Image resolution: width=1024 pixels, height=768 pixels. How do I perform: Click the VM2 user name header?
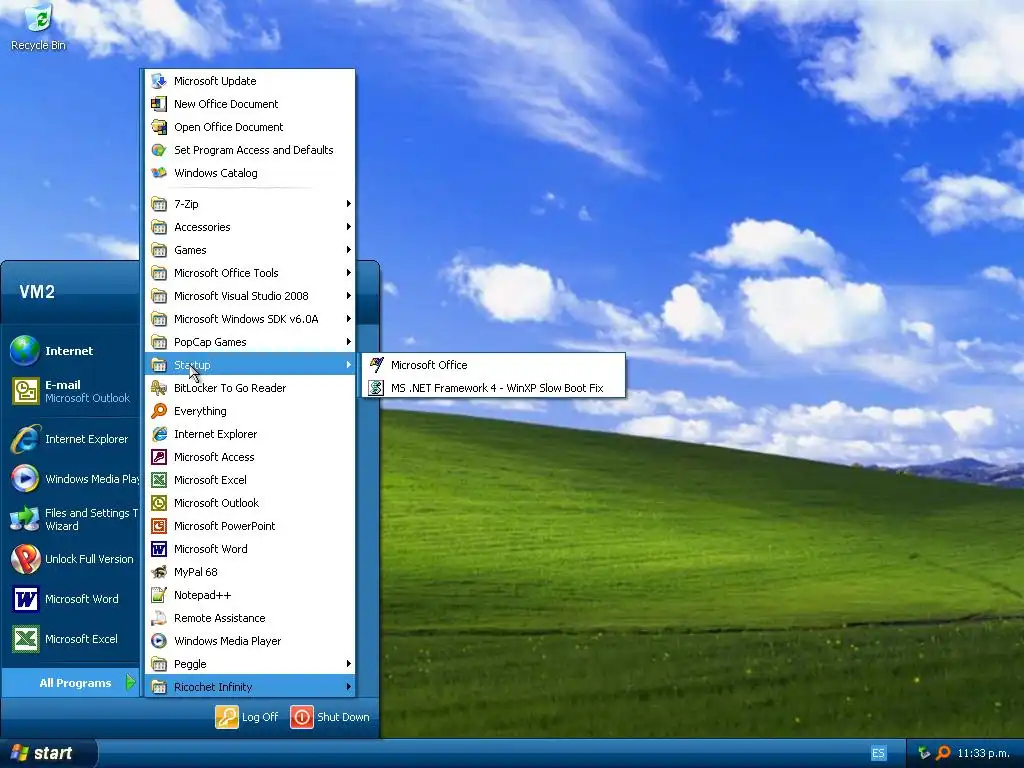(37, 292)
